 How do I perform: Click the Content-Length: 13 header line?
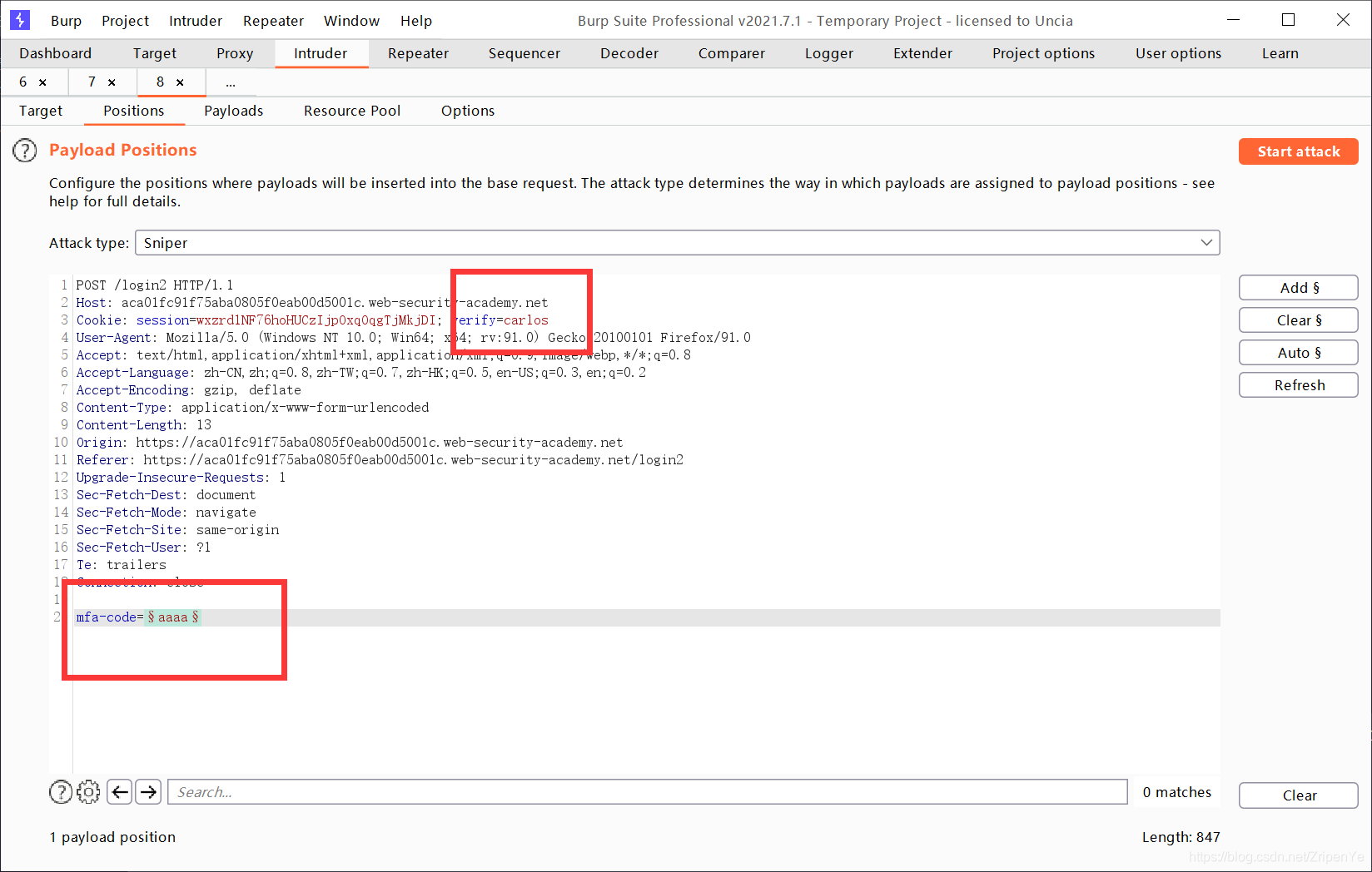144,425
